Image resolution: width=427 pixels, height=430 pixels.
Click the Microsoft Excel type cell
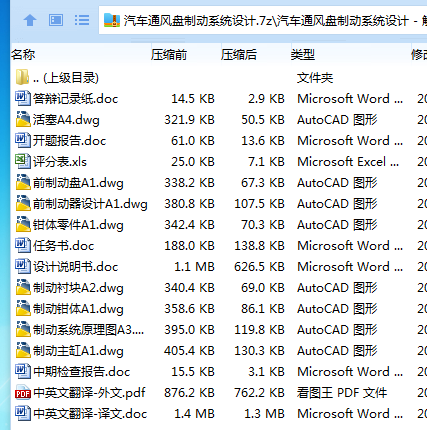click(348, 162)
